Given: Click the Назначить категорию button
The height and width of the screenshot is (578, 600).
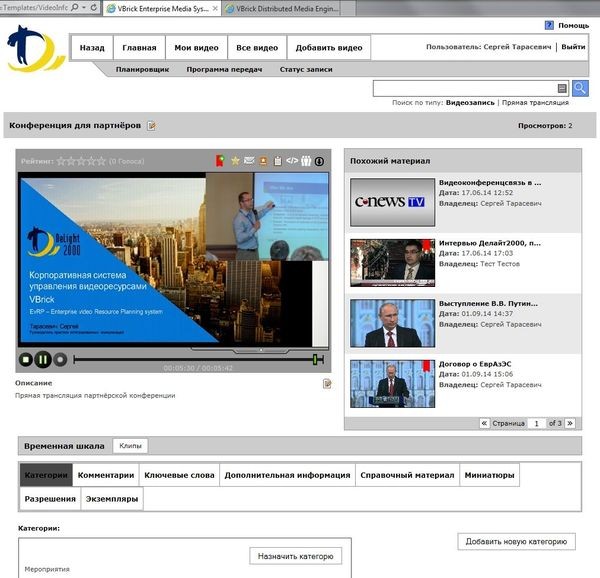Looking at the screenshot, I should [295, 556].
